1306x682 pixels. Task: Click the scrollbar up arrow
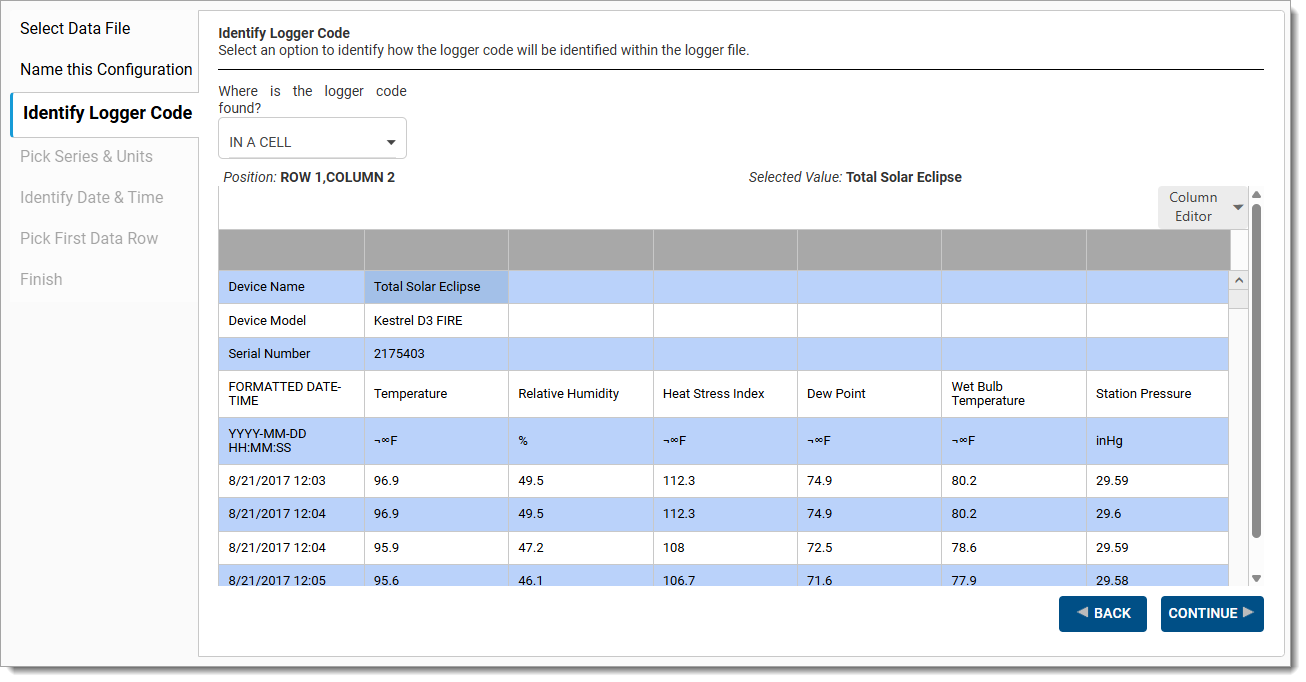(x=1256, y=194)
